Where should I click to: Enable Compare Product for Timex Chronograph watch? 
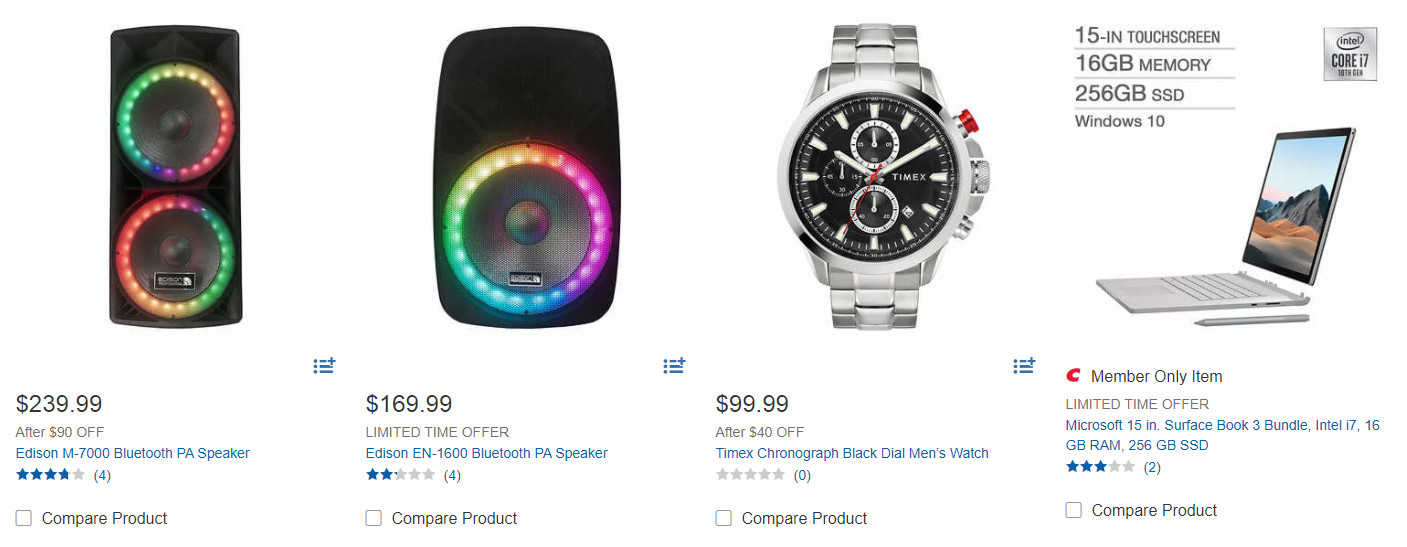click(724, 518)
